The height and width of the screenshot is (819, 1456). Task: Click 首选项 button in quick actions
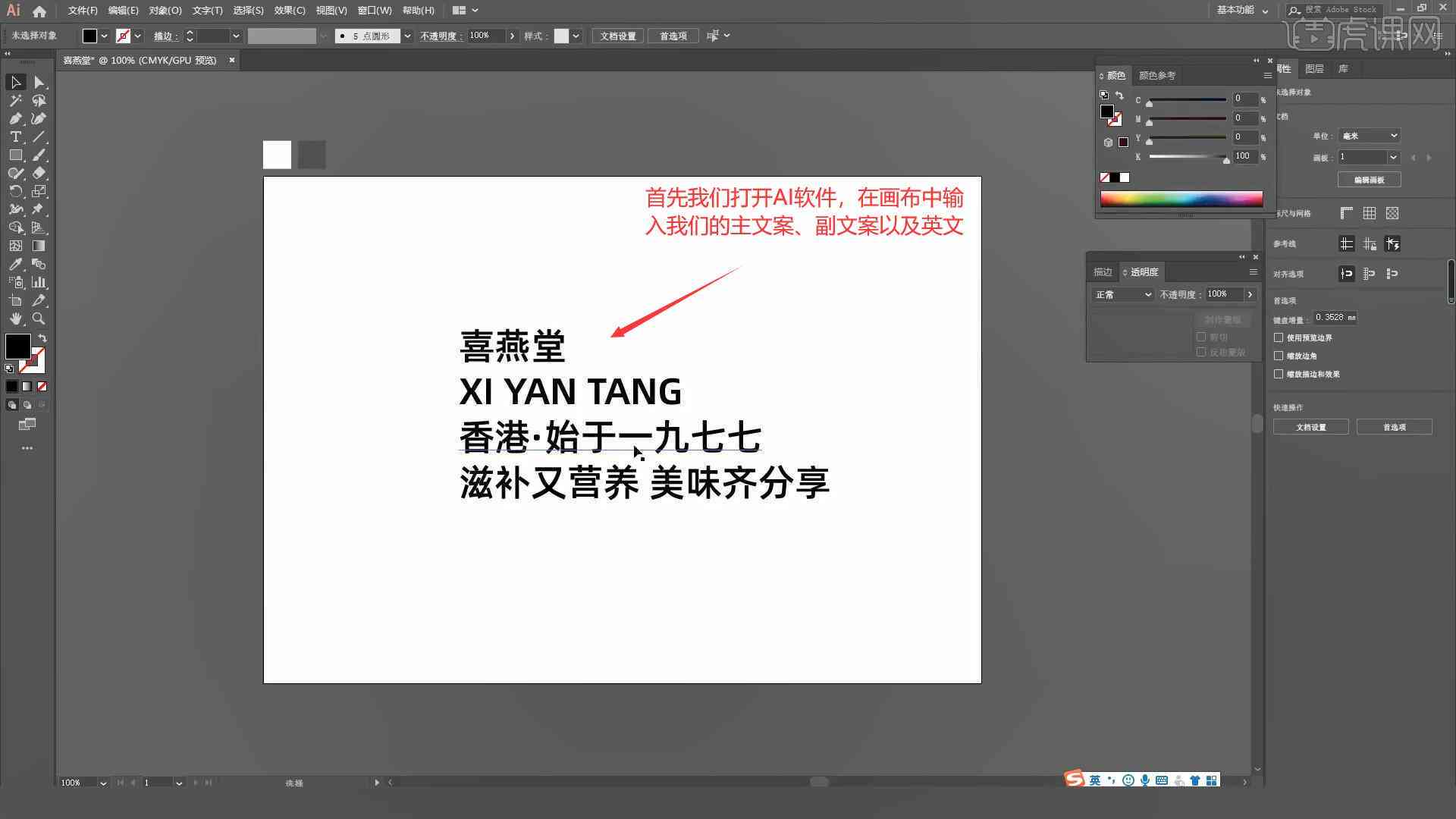tap(1393, 427)
